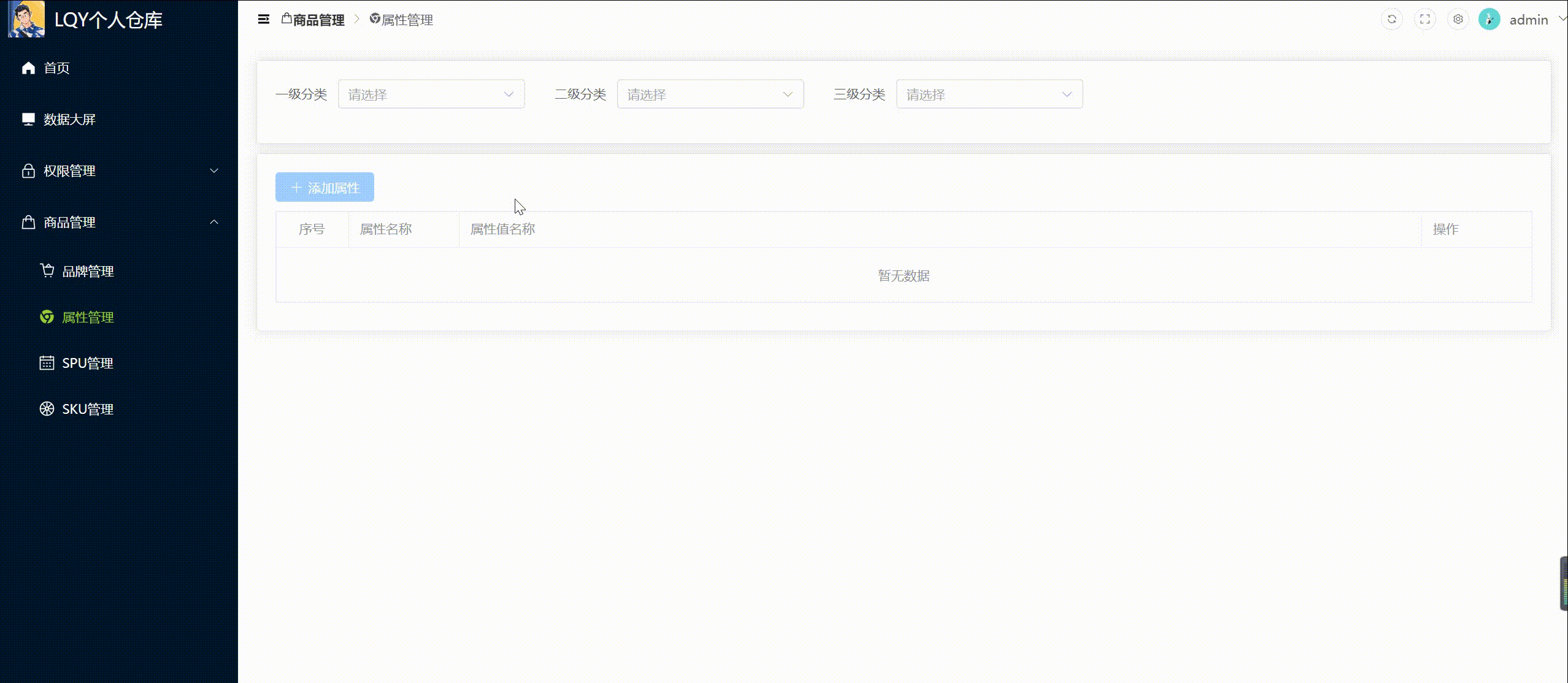
Task: Click the 暂无数据 empty text
Action: pos(904,276)
